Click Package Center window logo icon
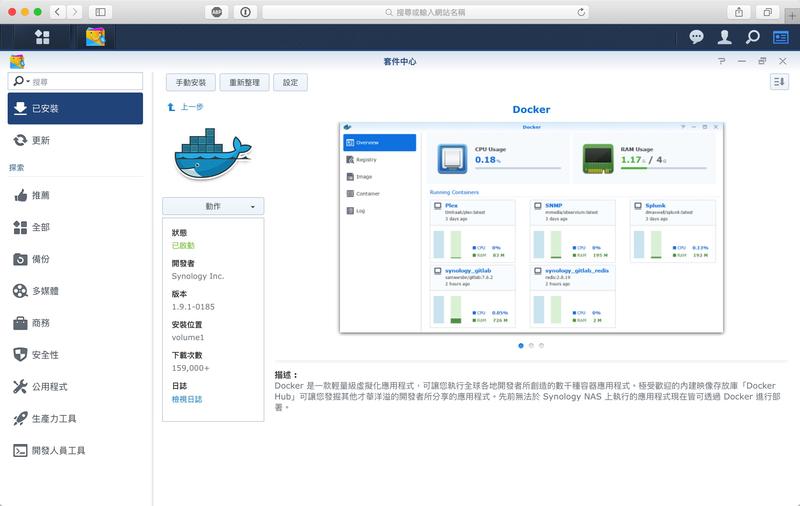Image resolution: width=800 pixels, height=506 pixels. click(17, 61)
